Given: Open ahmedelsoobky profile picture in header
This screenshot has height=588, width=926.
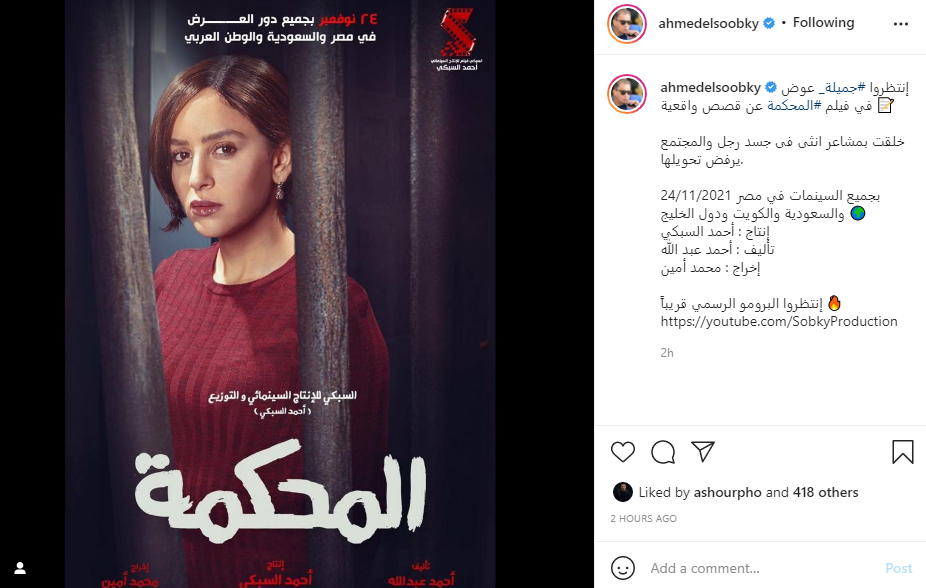Looking at the screenshot, I should pos(627,24).
